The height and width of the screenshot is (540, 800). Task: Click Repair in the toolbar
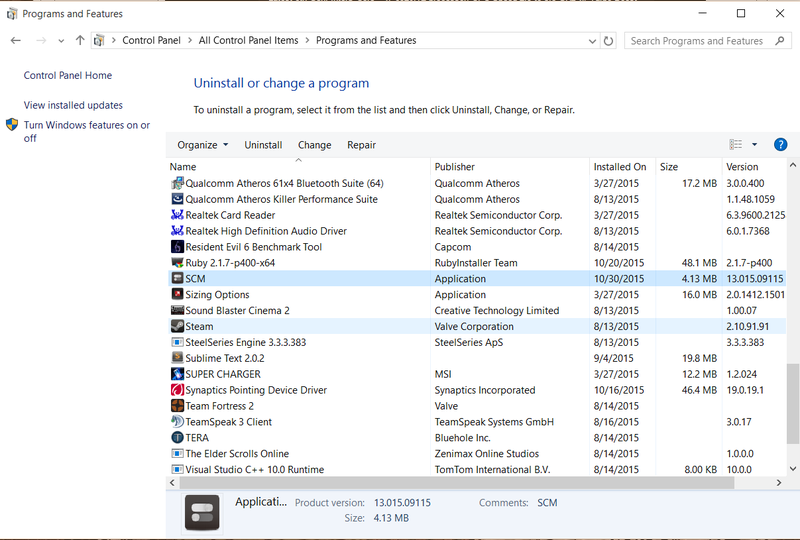tap(361, 145)
